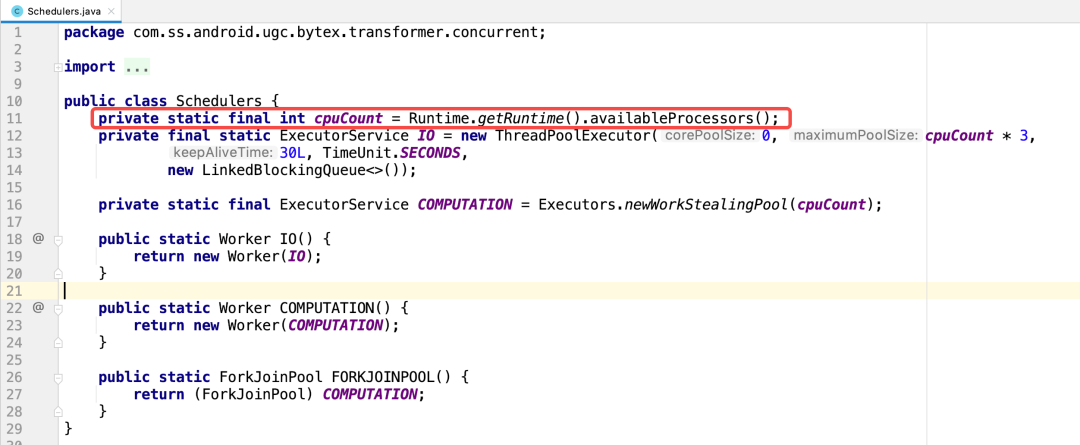Click the fold end marker on line 28
This screenshot has height=445, width=1080.
point(57,410)
